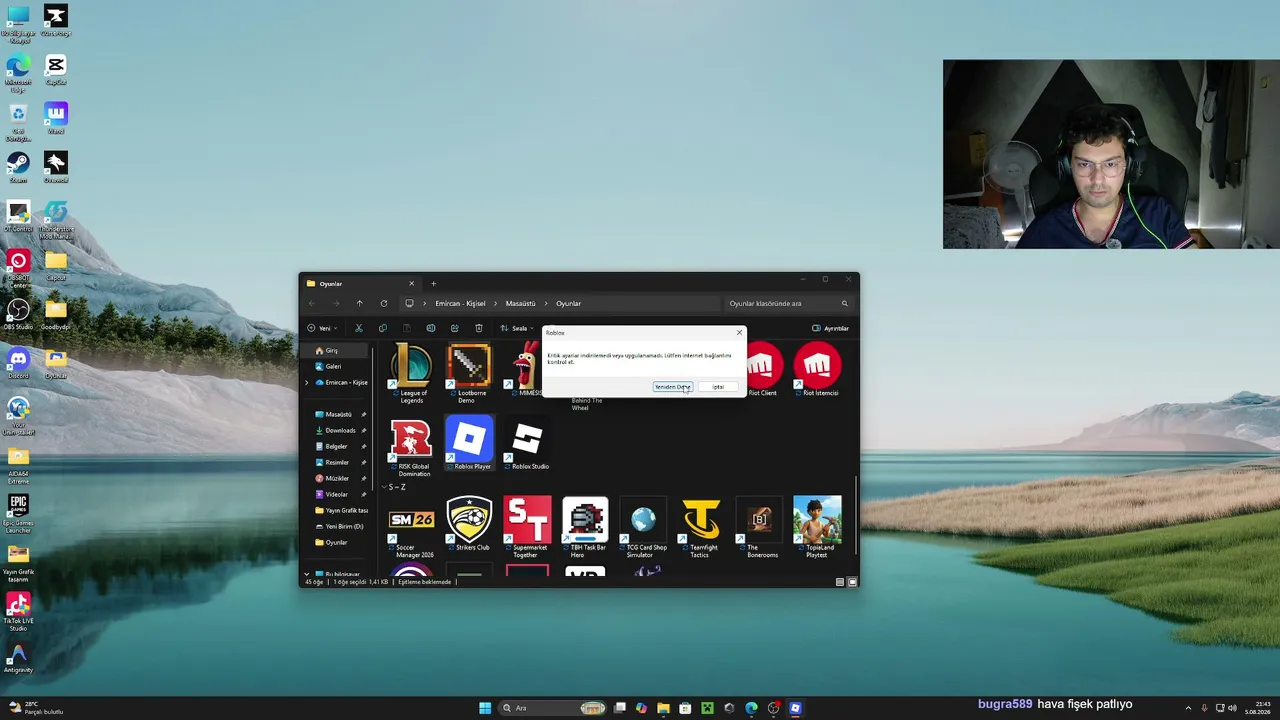
Task: Select the Teamfight Tactics shortcut
Action: 702,527
